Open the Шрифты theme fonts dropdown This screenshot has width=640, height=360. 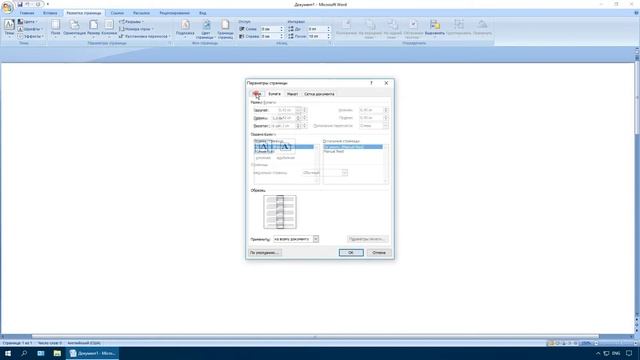pyautogui.click(x=30, y=29)
